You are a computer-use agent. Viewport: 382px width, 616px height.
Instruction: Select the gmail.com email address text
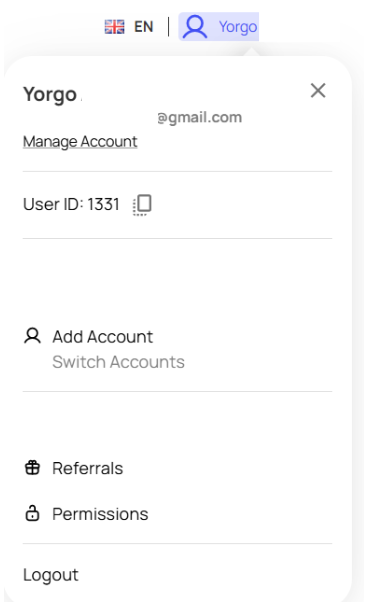click(x=200, y=117)
